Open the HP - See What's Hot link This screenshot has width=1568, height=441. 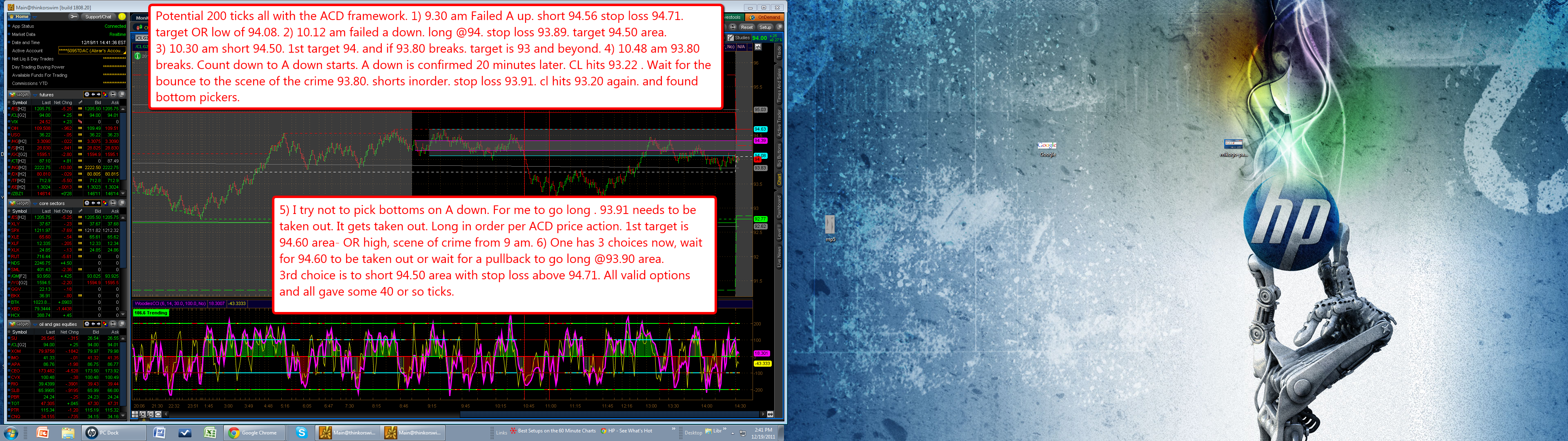tap(626, 431)
